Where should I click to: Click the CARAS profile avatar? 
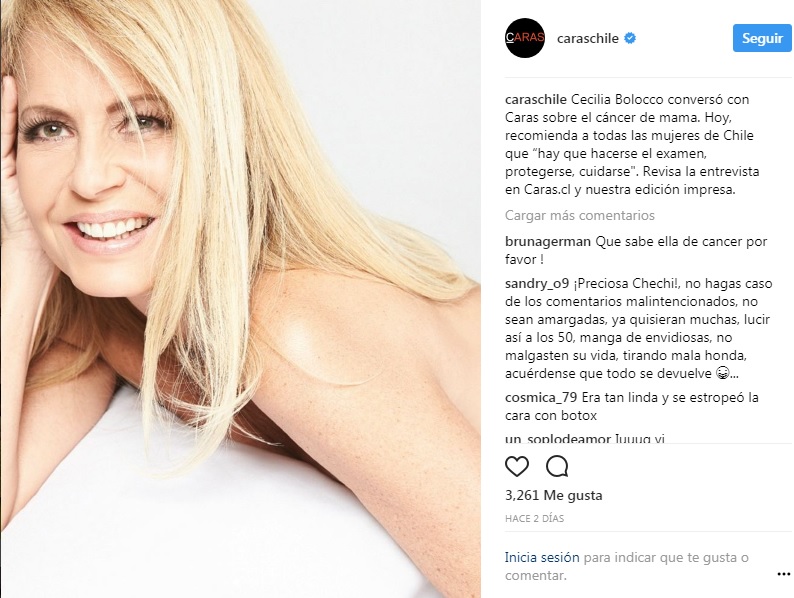tap(525, 38)
